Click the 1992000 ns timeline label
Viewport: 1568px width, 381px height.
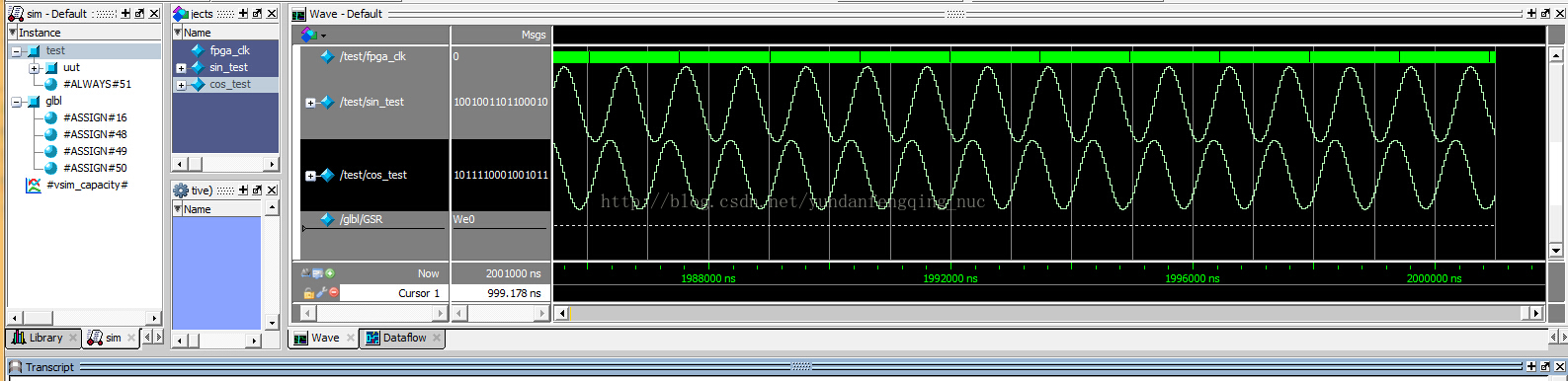click(950, 279)
